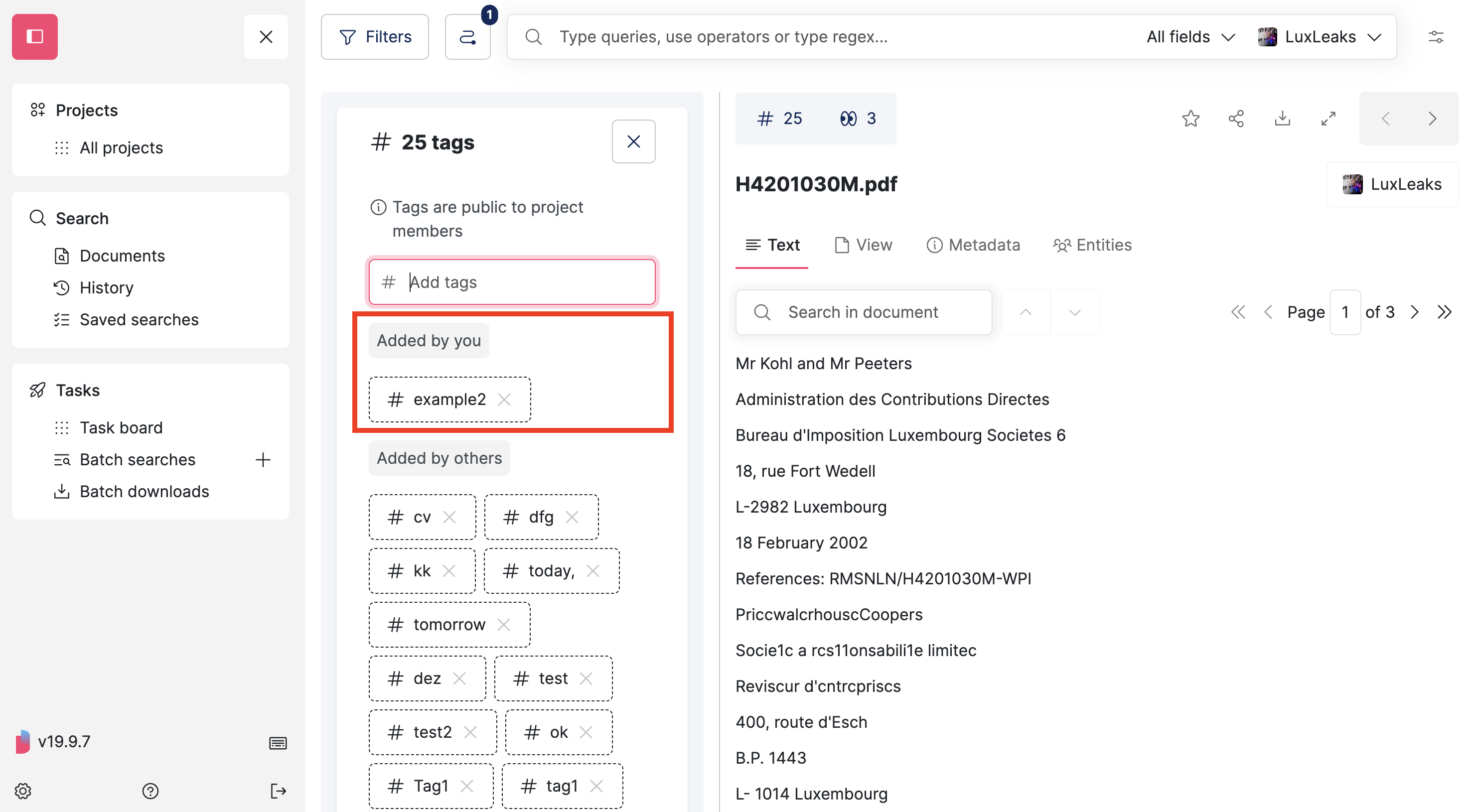Go to the first page double chevron
The image size is (1470, 812).
pos(1238,312)
